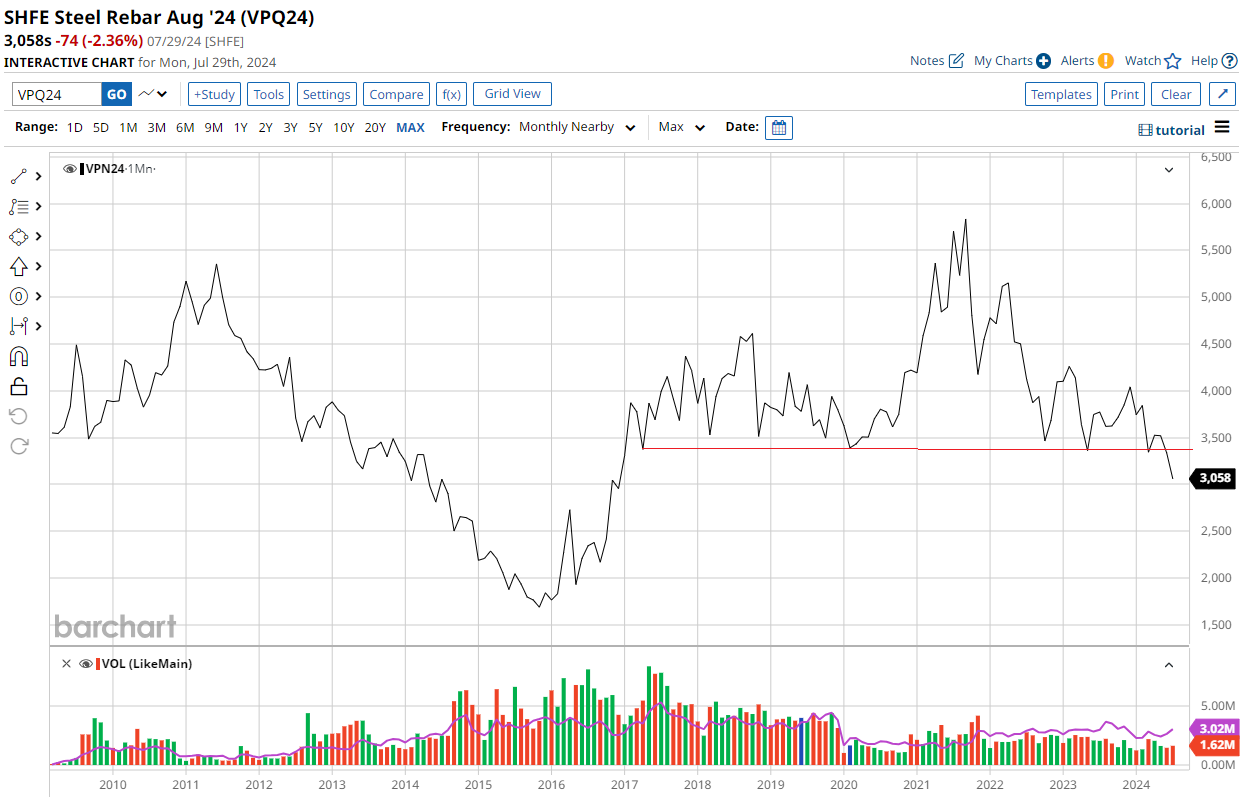
Task: Click the +Study button
Action: click(x=214, y=94)
